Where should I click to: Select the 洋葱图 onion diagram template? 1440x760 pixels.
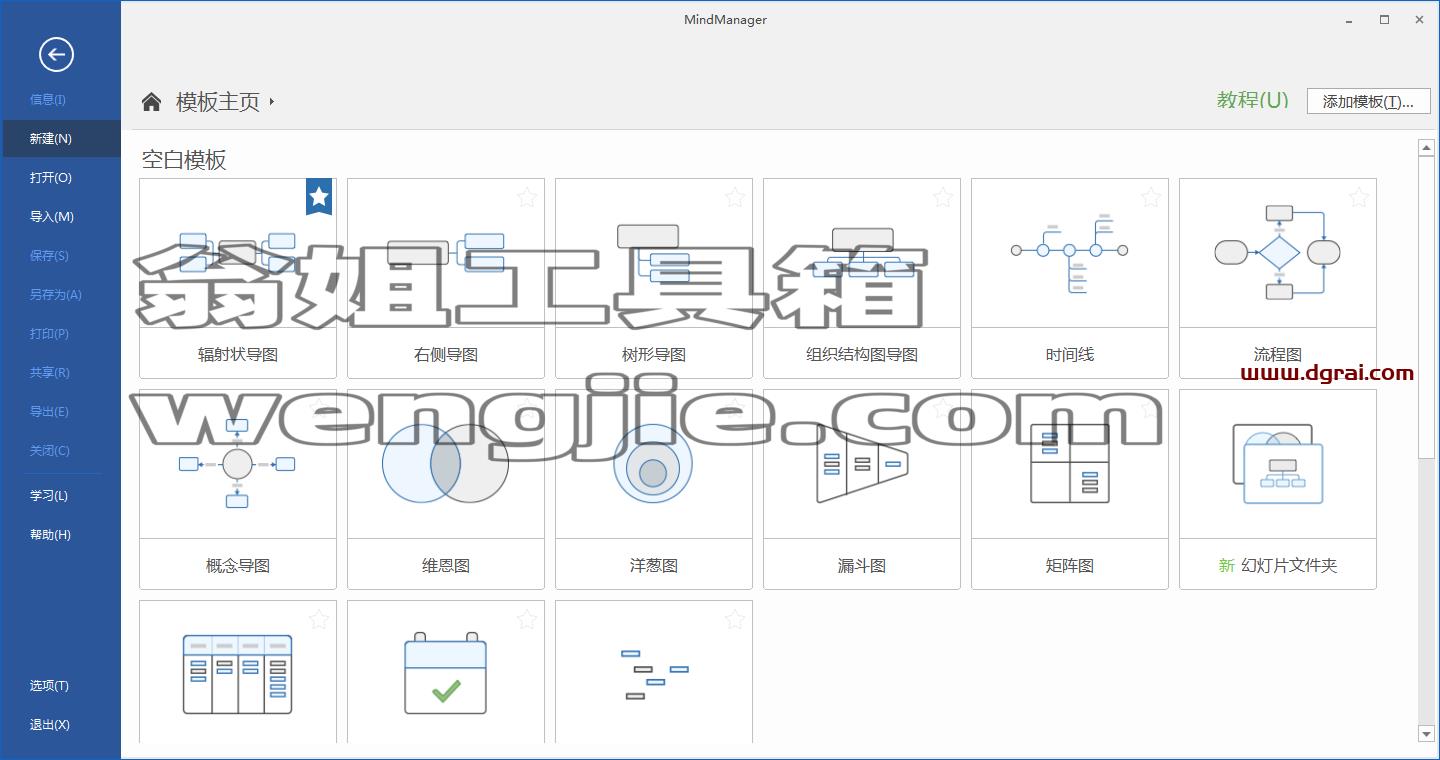click(x=654, y=489)
